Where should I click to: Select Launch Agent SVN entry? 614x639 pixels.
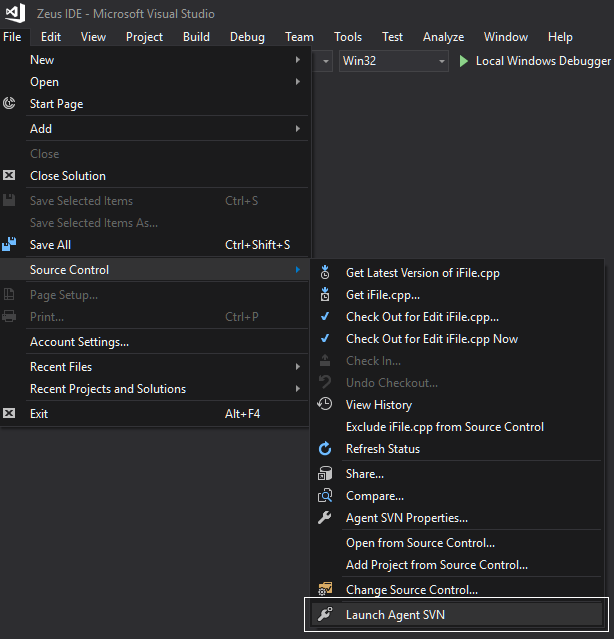(457, 614)
